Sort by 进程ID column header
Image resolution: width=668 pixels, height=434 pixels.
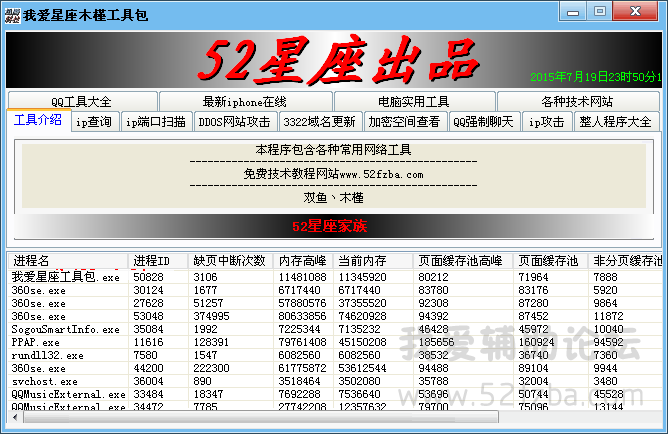point(158,261)
